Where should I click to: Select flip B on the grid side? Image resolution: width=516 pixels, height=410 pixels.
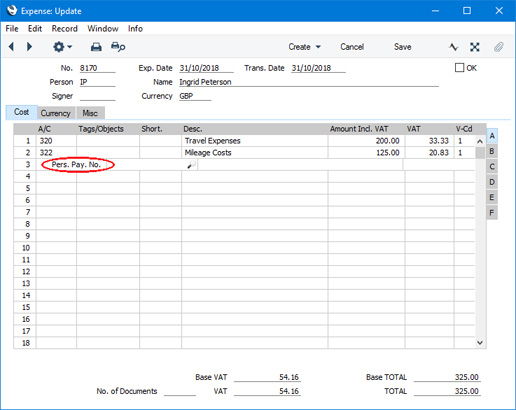pos(492,151)
